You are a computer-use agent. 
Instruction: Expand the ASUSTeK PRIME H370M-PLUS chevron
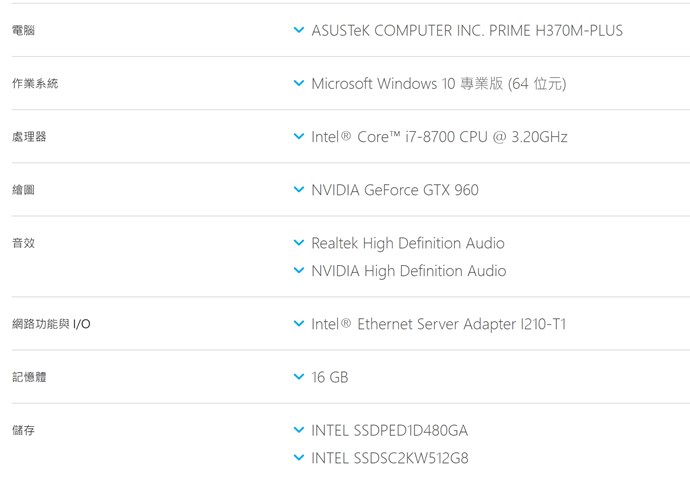click(x=298, y=31)
